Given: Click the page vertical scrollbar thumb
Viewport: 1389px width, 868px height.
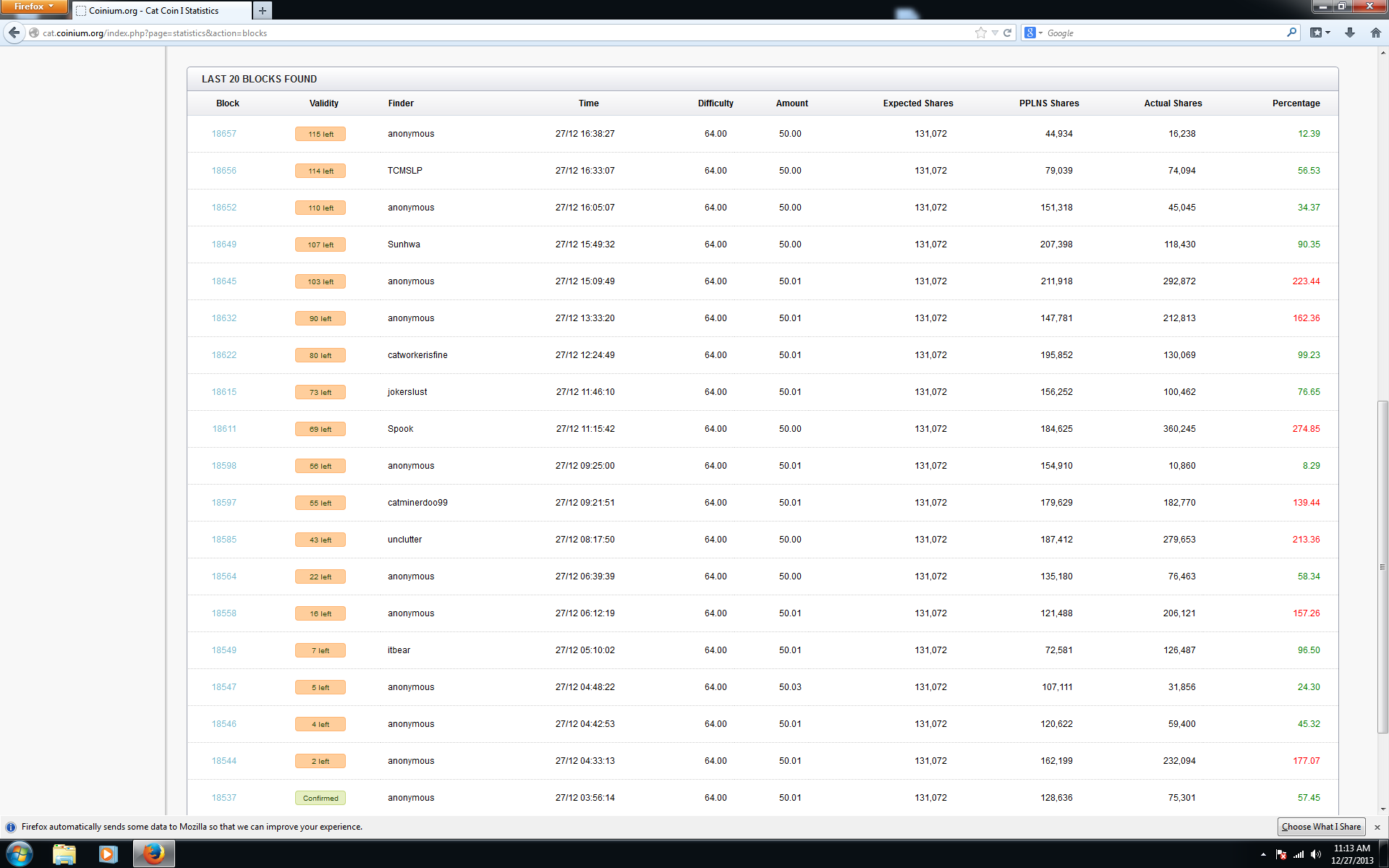Looking at the screenshot, I should [x=1382, y=566].
